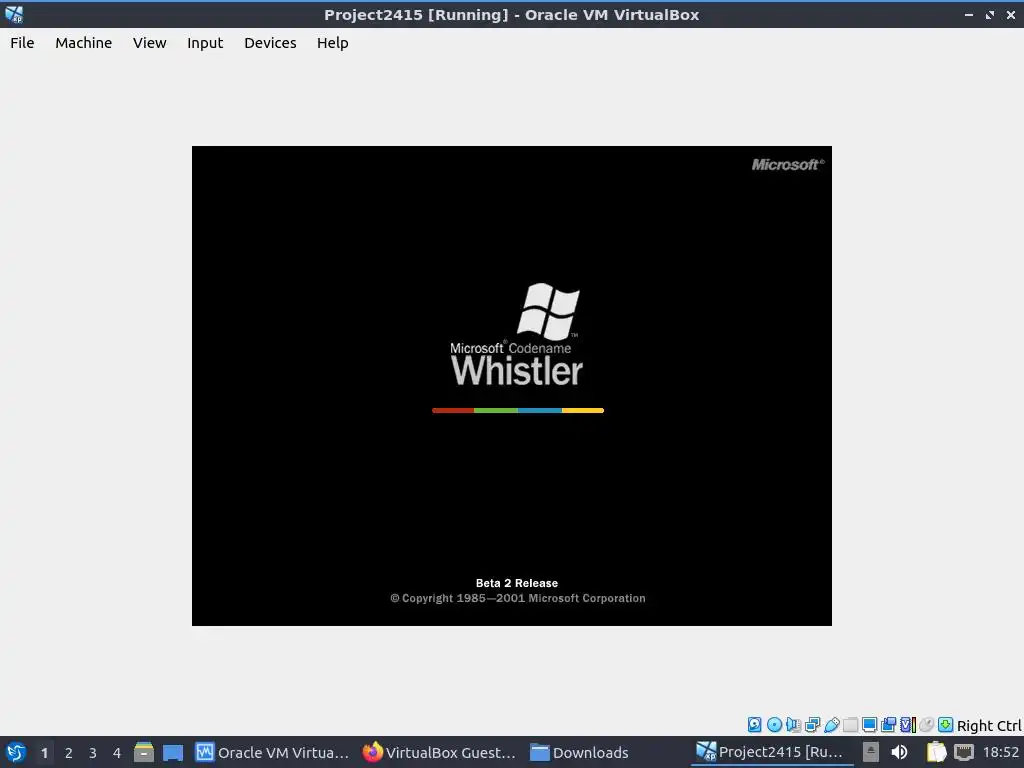Click the Whistler boot progress bar
This screenshot has height=768, width=1024.
(x=518, y=410)
